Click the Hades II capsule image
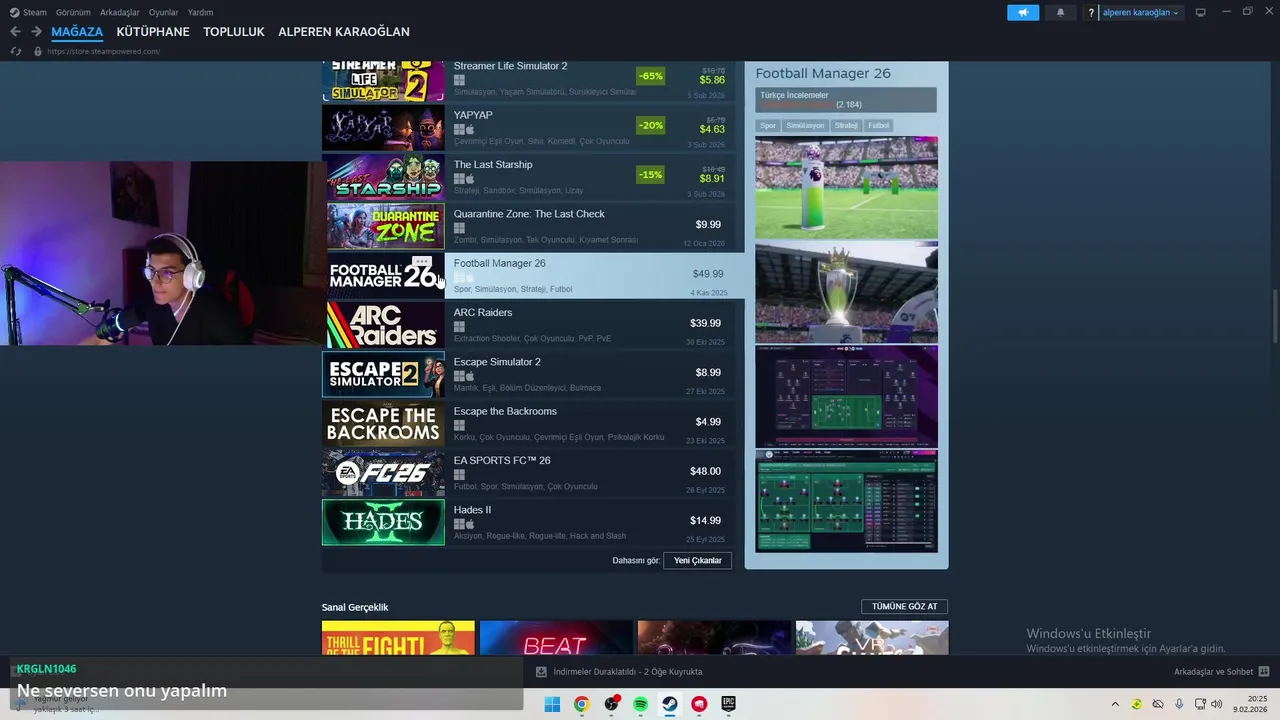The width and height of the screenshot is (1280, 720). (x=383, y=522)
